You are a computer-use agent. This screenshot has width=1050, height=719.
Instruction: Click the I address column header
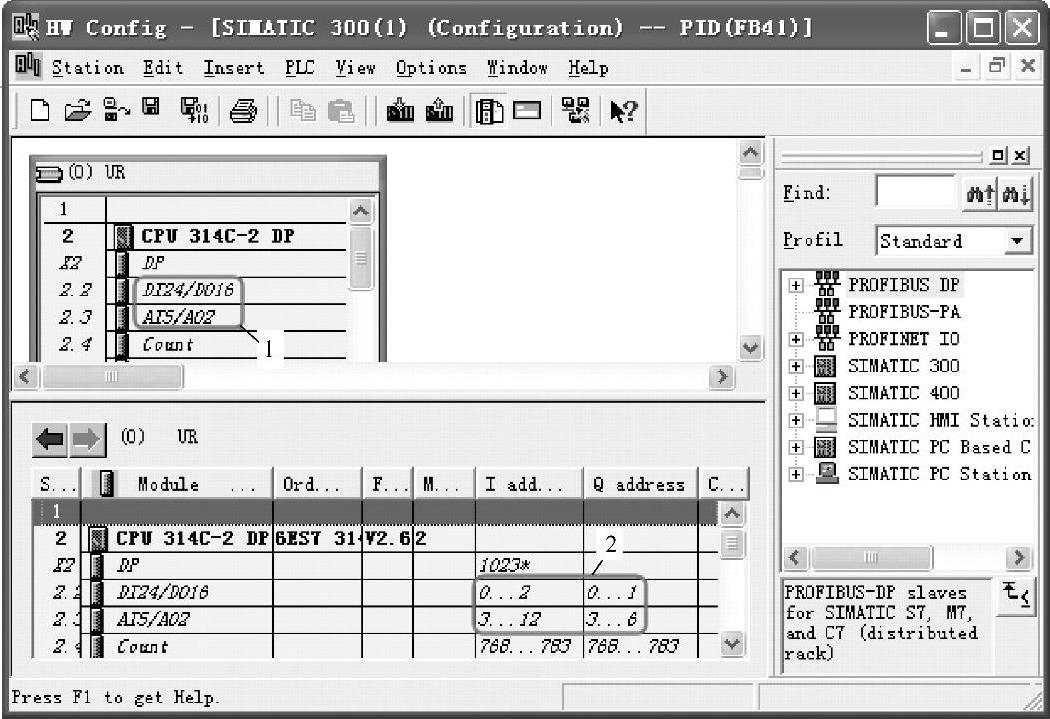pyautogui.click(x=529, y=484)
